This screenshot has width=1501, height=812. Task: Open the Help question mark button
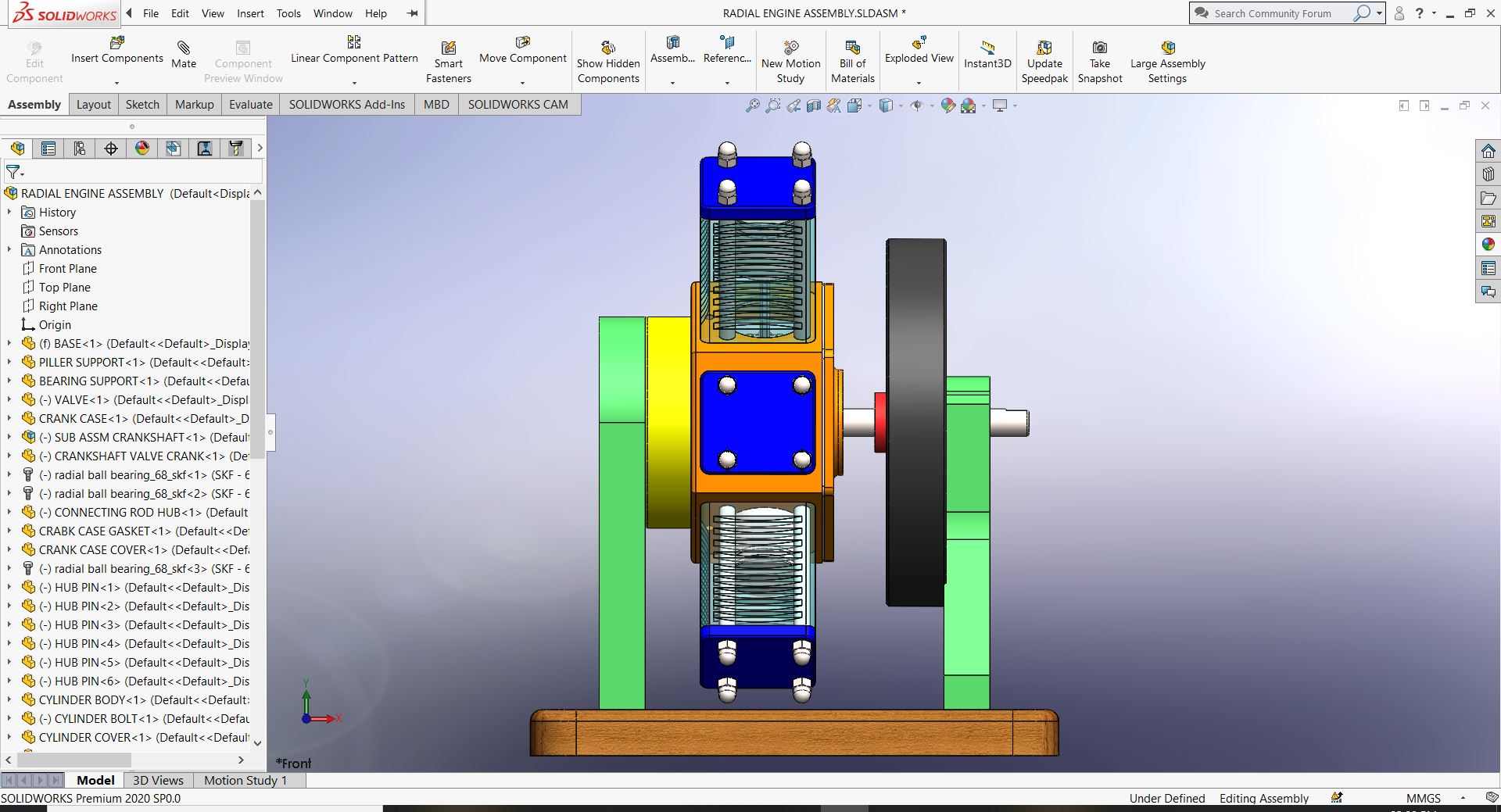point(1420,13)
